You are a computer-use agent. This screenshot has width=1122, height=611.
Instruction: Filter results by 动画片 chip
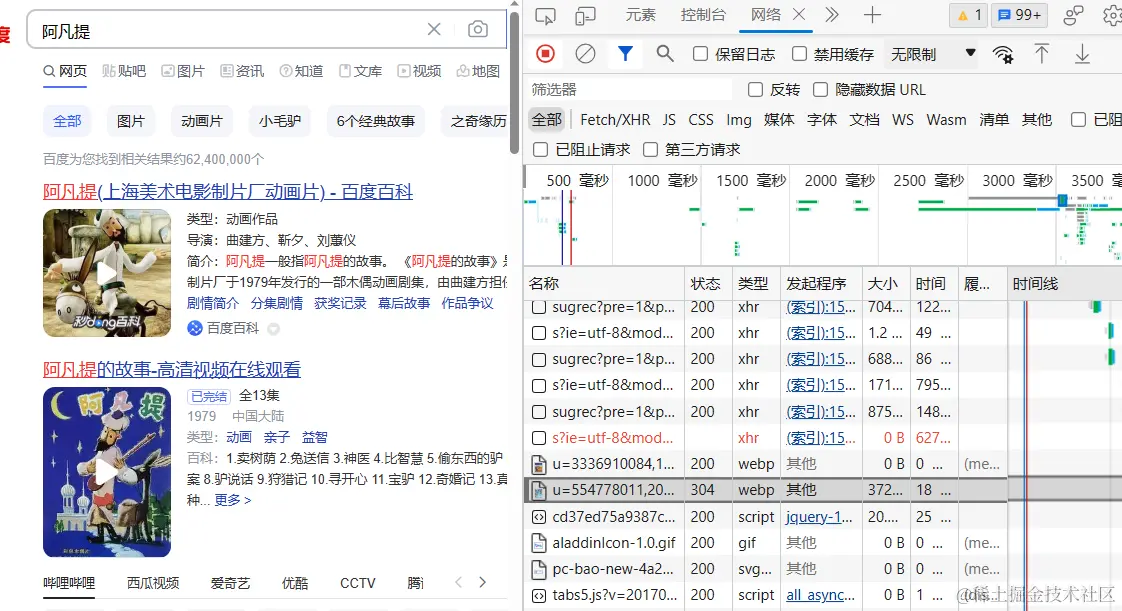point(202,121)
